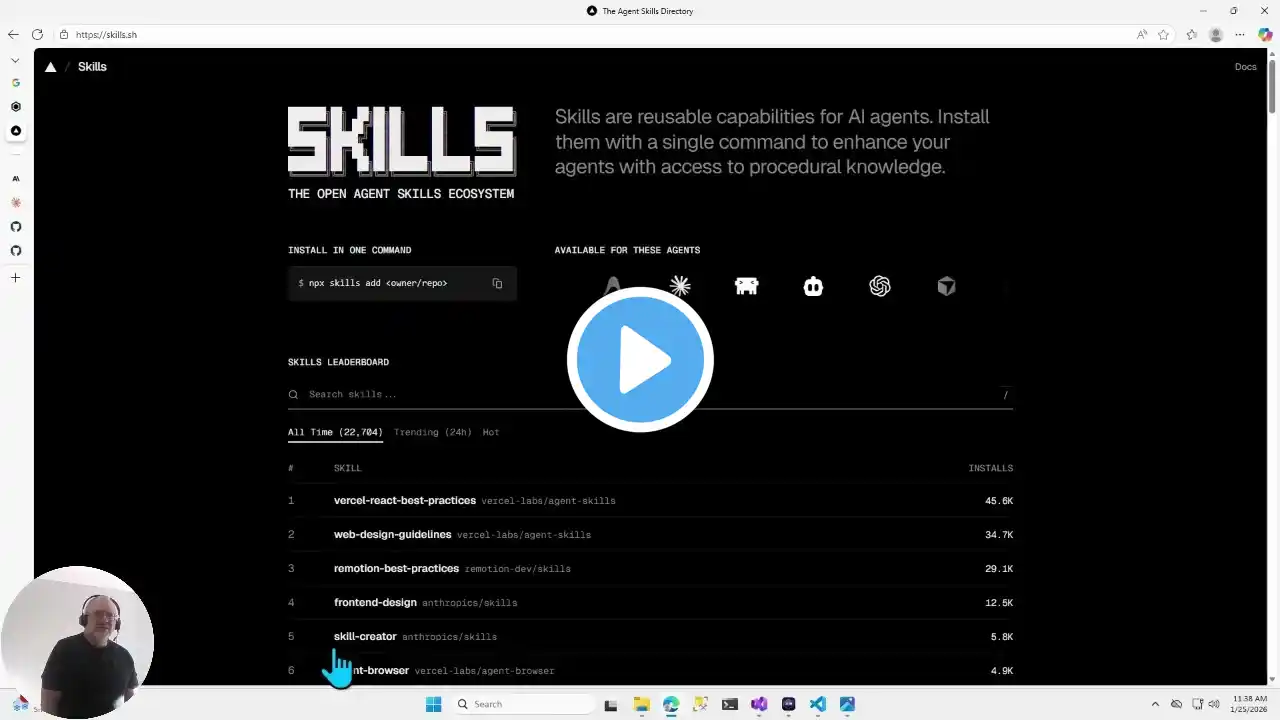Click the Vercel triangle logo in the page header
The height and width of the screenshot is (720, 1280).
[51, 67]
